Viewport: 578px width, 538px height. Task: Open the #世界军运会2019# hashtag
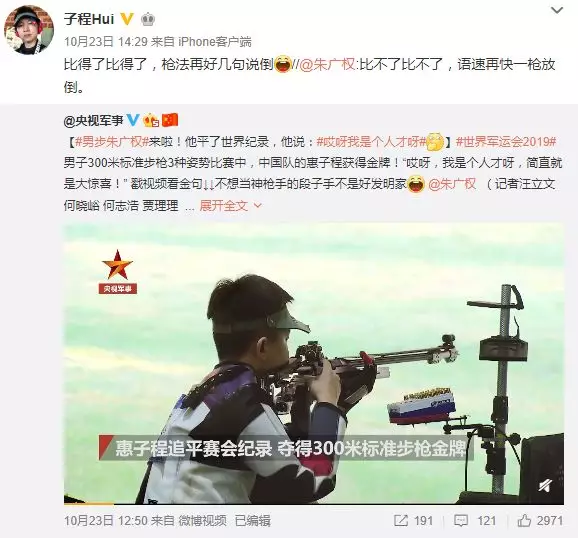(x=506, y=142)
